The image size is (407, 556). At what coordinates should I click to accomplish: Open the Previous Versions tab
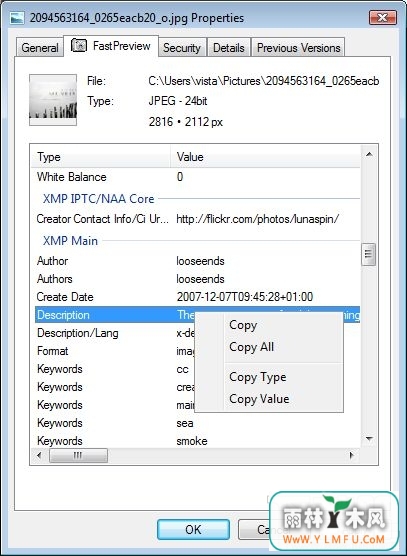click(298, 48)
